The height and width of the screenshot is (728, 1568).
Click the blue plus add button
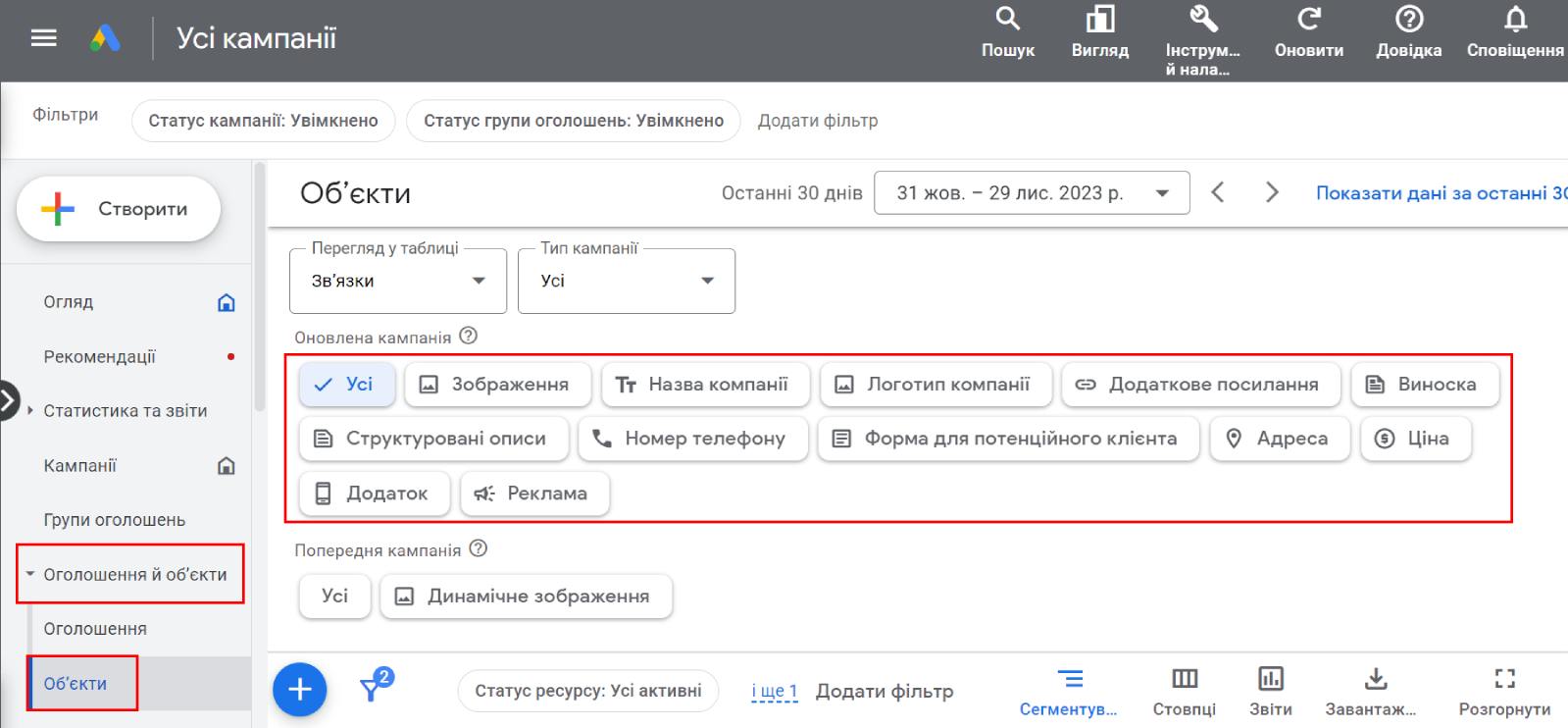pos(299,690)
